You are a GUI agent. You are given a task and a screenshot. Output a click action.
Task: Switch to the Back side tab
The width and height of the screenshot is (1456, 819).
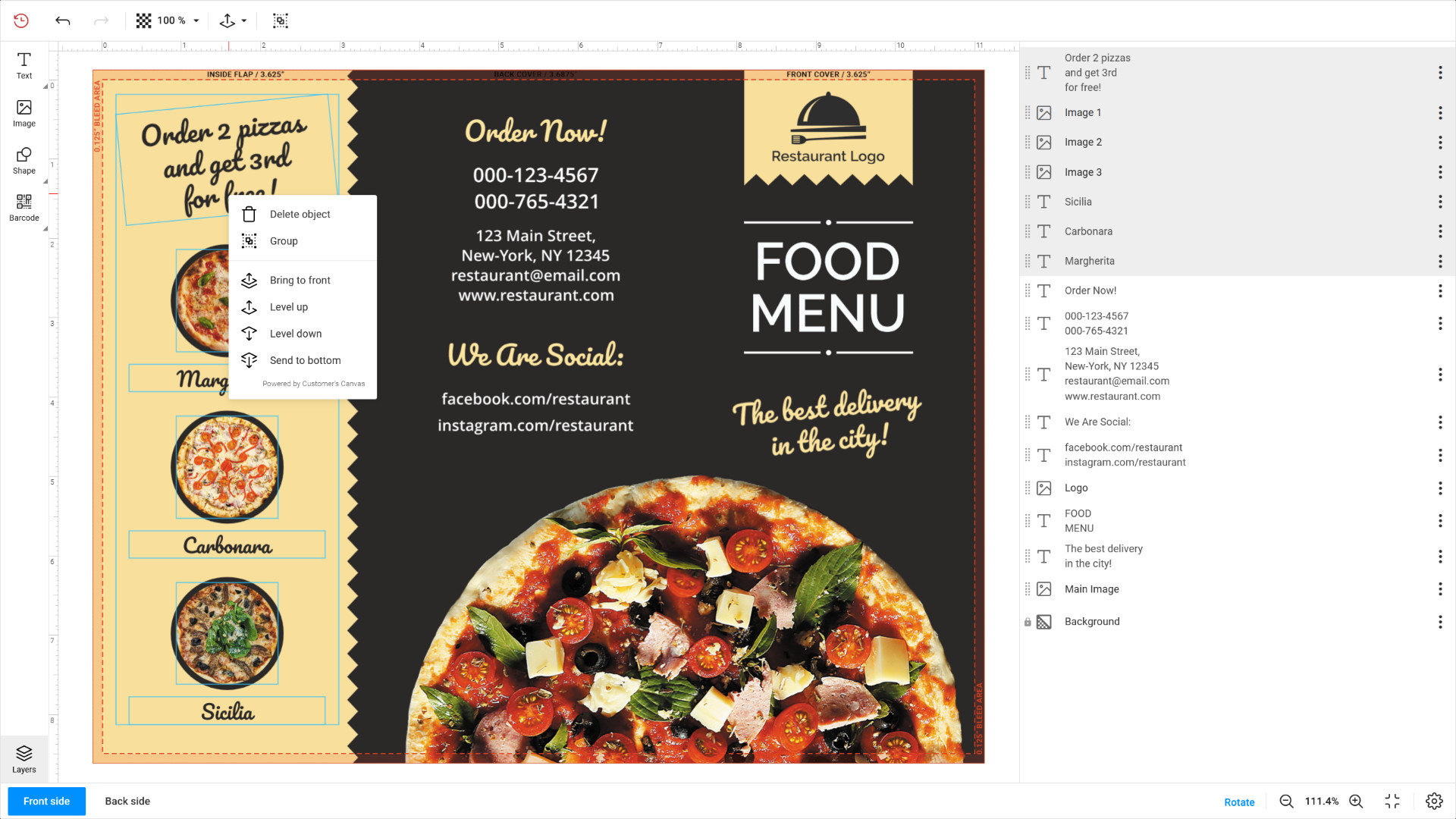pyautogui.click(x=127, y=802)
